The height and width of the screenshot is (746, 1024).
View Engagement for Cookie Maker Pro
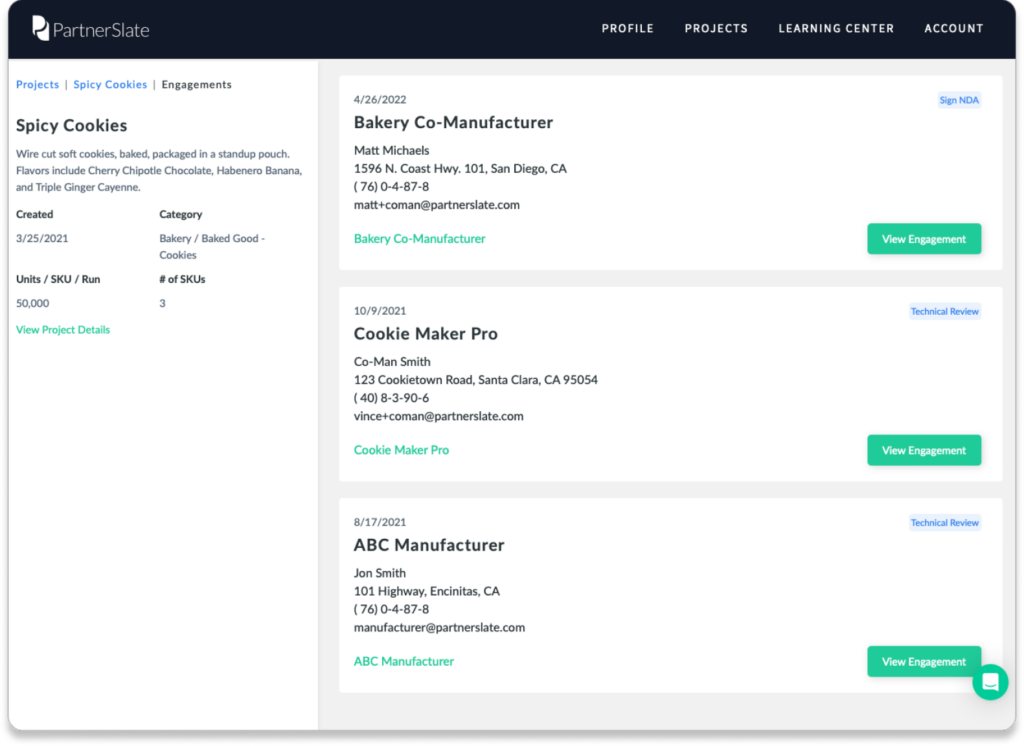point(923,450)
